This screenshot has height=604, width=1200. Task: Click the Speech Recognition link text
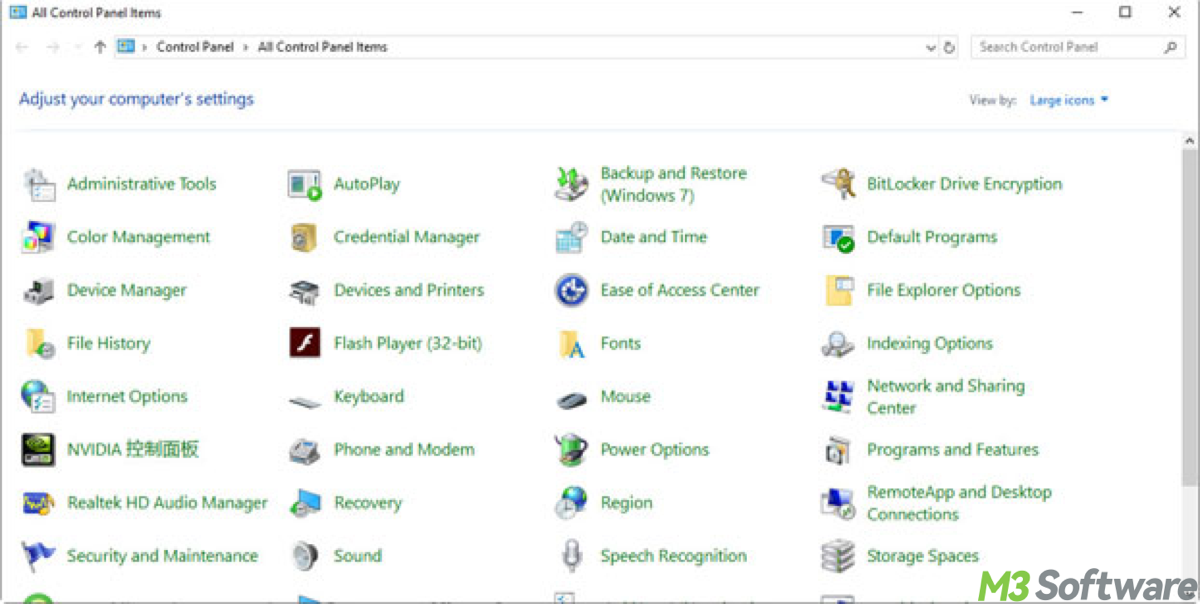coord(674,556)
